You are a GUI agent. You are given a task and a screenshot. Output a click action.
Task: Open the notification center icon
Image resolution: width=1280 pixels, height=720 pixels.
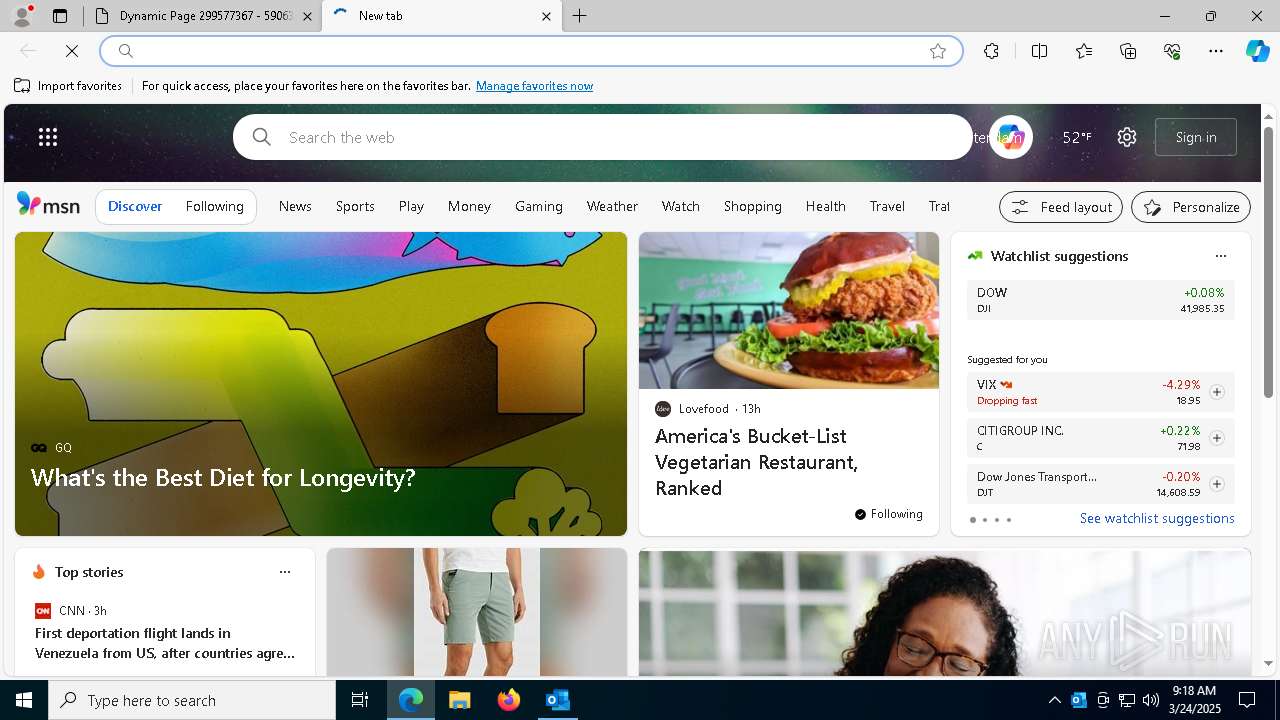(1247, 700)
